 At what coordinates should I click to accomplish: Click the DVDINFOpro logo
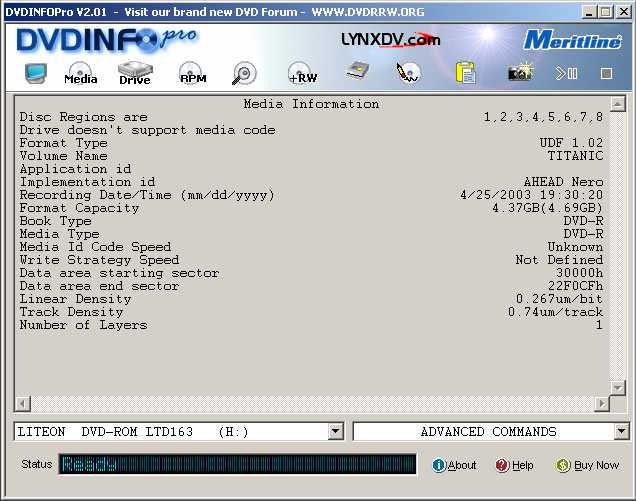point(106,40)
